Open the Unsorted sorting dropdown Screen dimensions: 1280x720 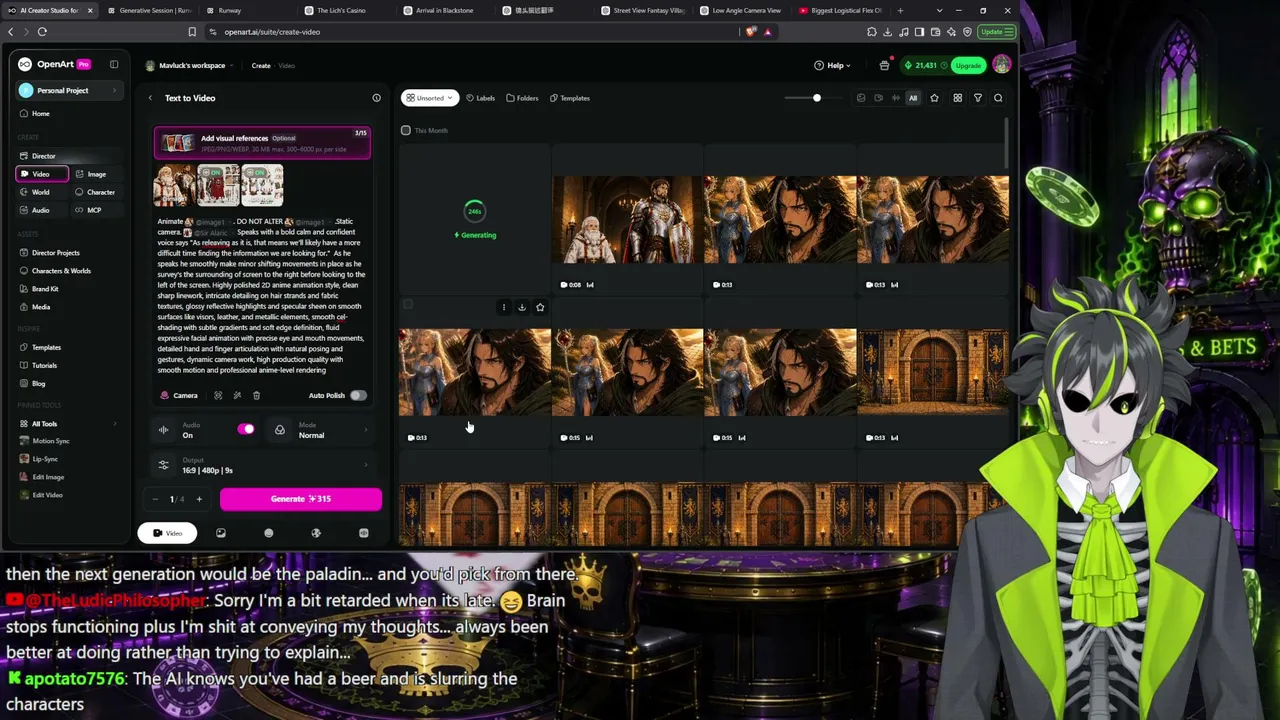pyautogui.click(x=429, y=98)
